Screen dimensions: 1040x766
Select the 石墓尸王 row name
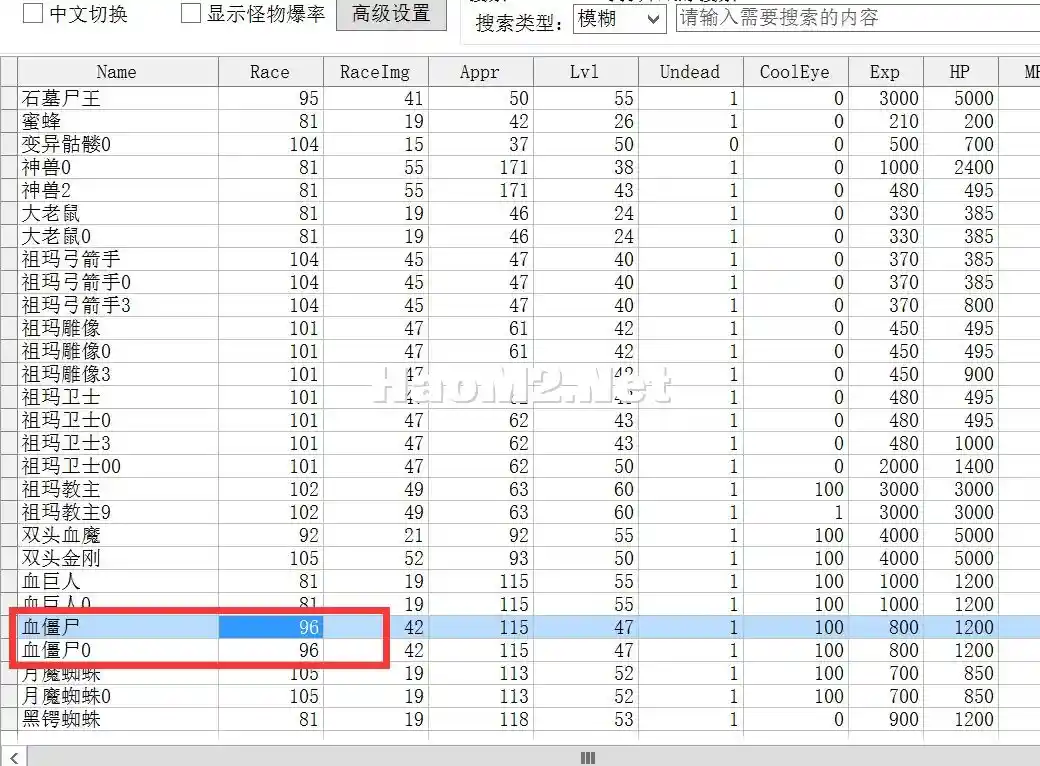point(117,98)
